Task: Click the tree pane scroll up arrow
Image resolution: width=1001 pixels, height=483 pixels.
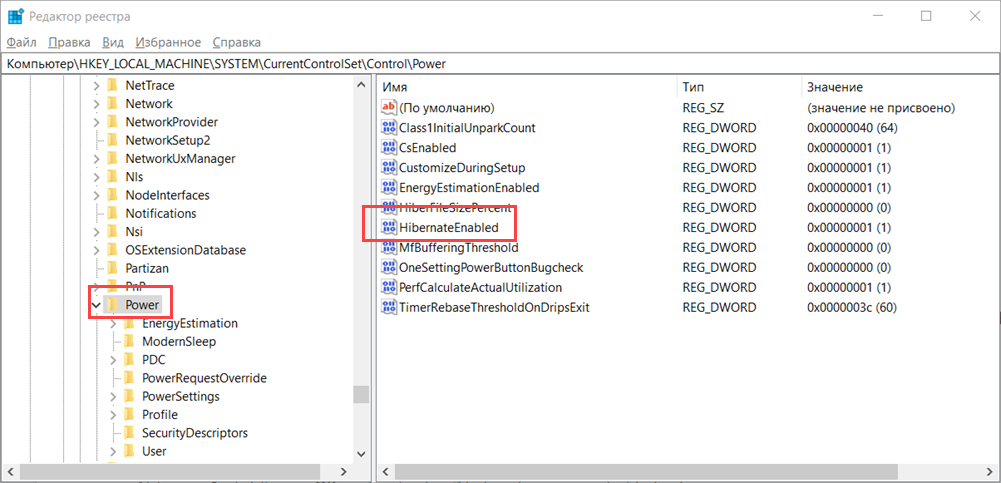Action: (x=361, y=85)
